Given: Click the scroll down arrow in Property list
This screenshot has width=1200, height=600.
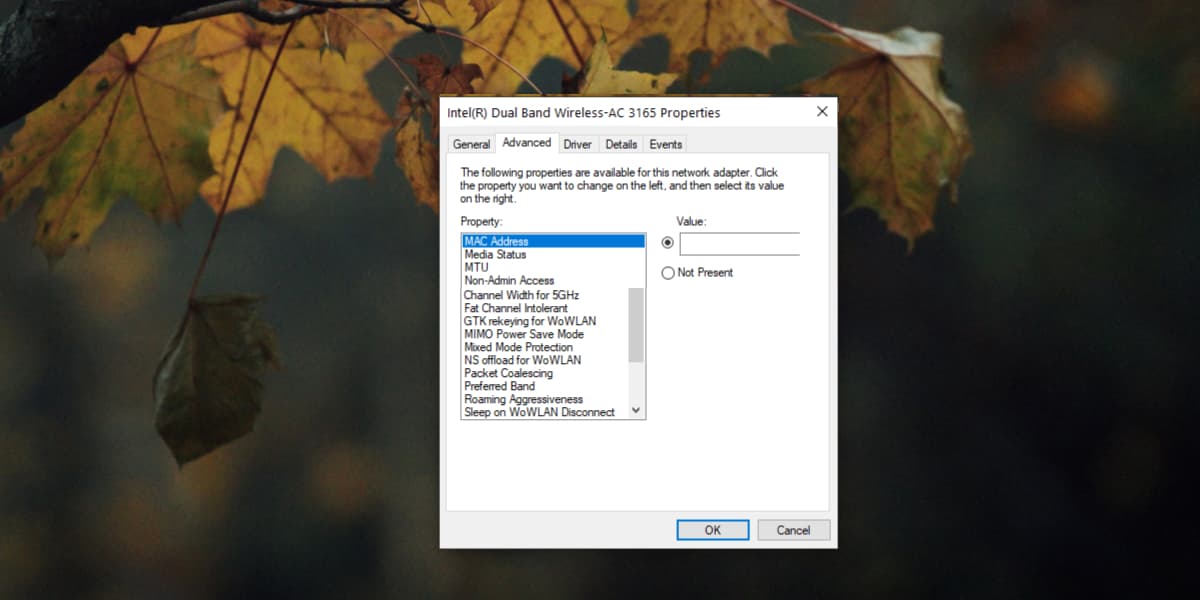Looking at the screenshot, I should click(x=636, y=410).
